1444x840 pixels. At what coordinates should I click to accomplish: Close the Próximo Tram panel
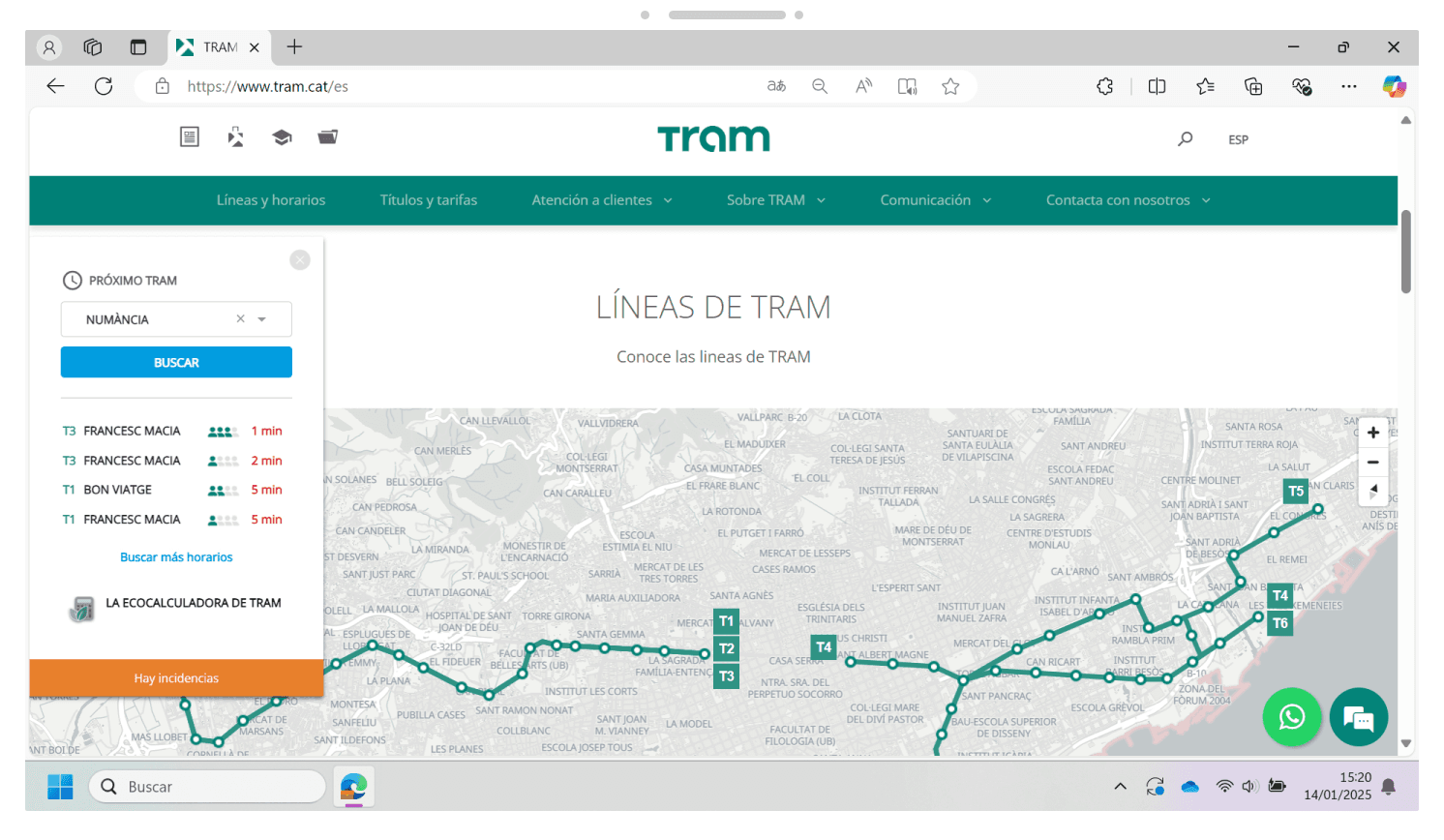tap(300, 260)
